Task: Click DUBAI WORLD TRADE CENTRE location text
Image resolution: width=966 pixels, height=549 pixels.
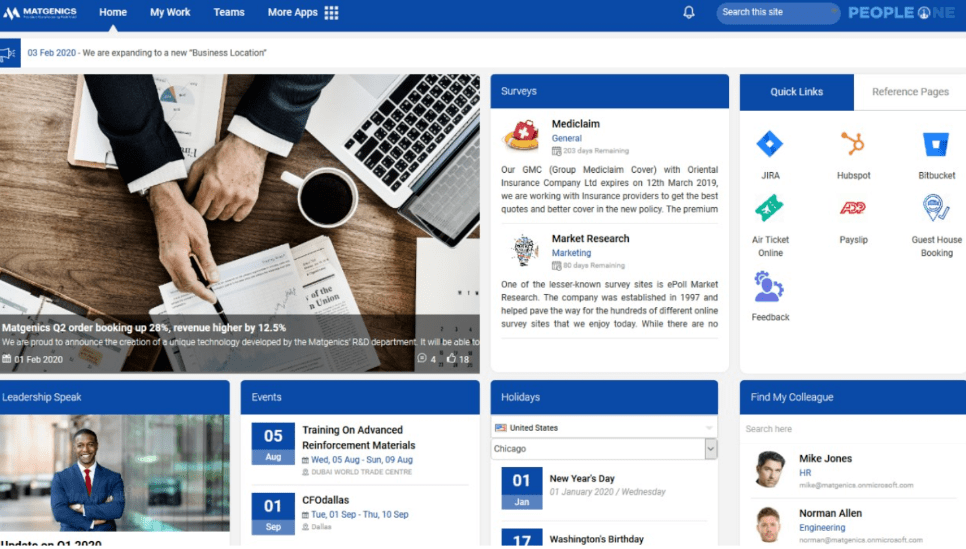Action: click(x=362, y=473)
